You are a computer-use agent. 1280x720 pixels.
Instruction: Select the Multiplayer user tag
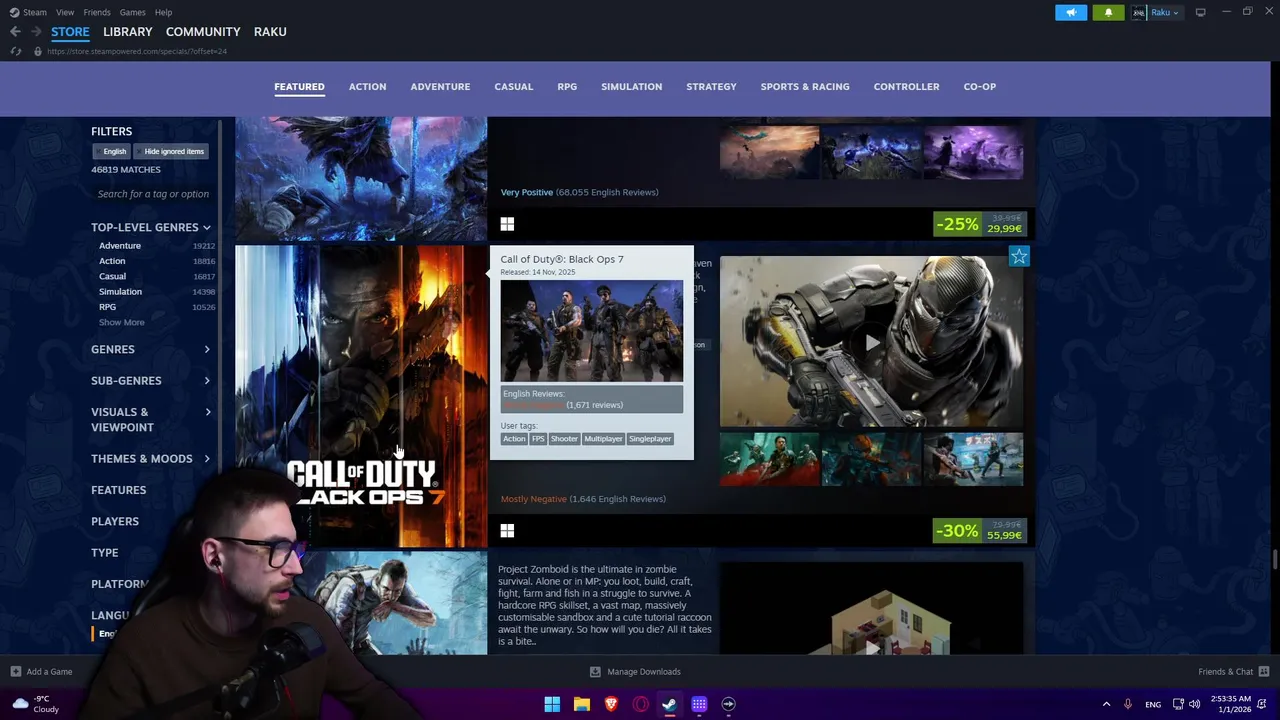603,439
